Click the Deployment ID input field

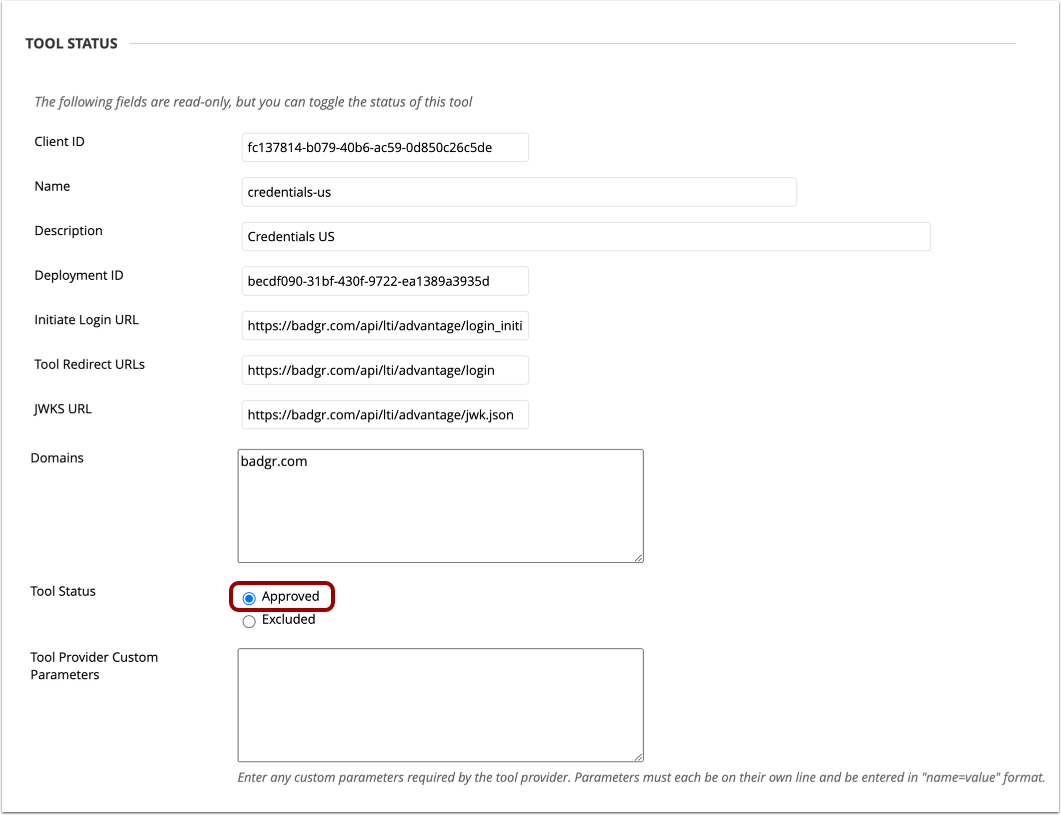click(x=384, y=281)
